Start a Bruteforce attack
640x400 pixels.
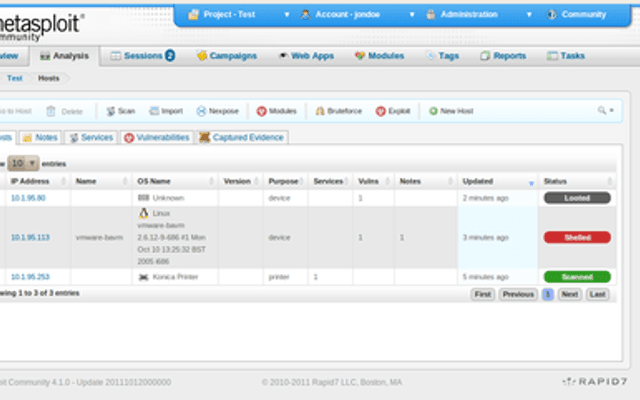click(x=338, y=111)
